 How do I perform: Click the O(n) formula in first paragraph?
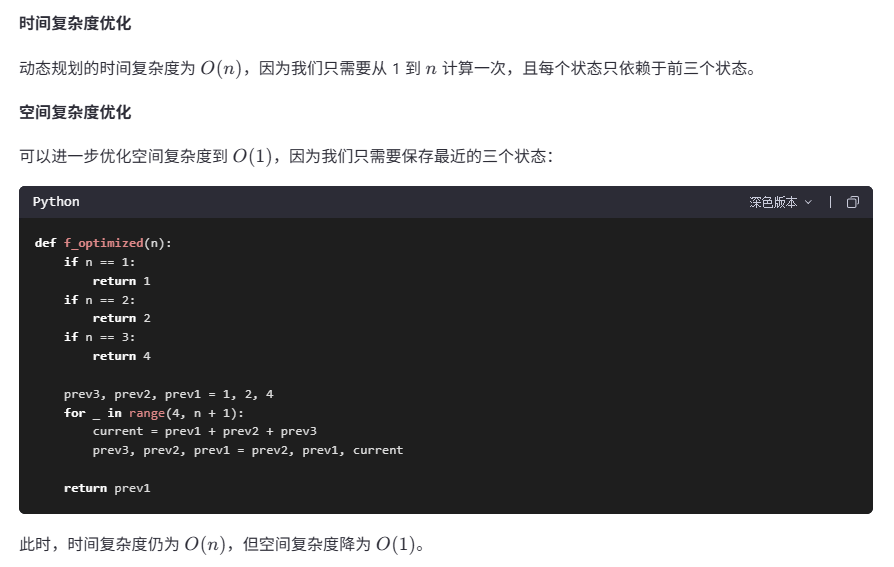point(221,68)
